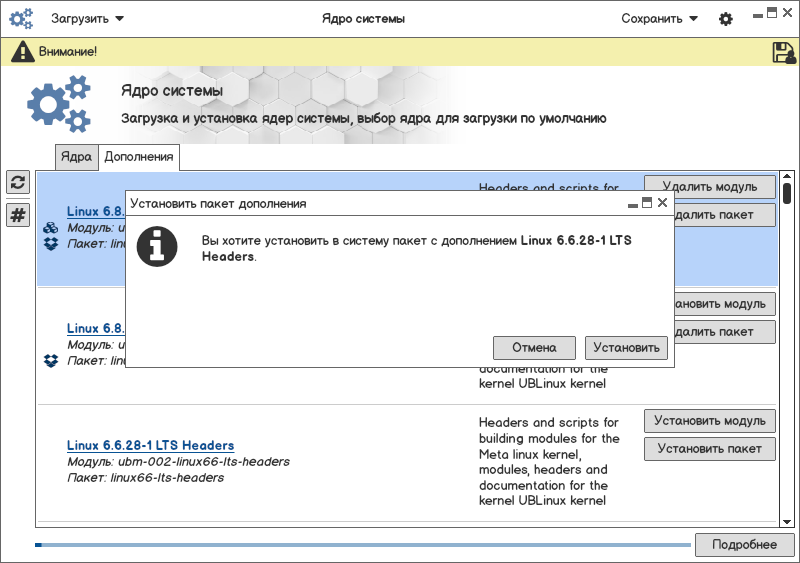
Task: Click Установить модуль for LTS Headers
Action: tap(709, 420)
